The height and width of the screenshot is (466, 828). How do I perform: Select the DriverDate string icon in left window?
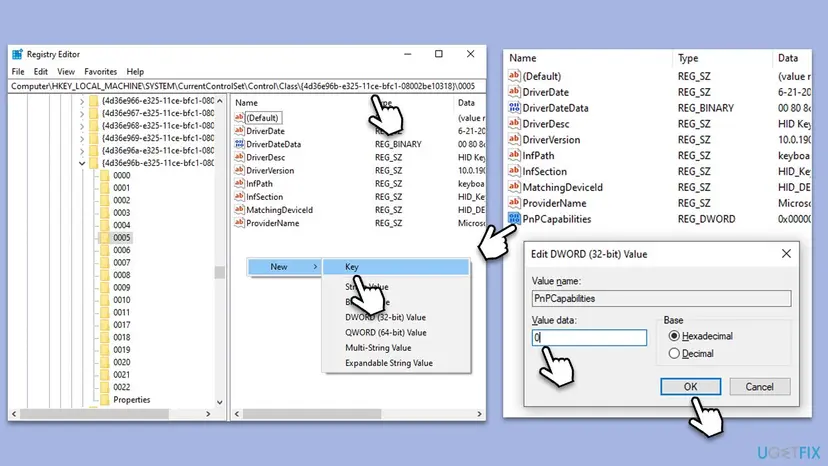click(239, 131)
